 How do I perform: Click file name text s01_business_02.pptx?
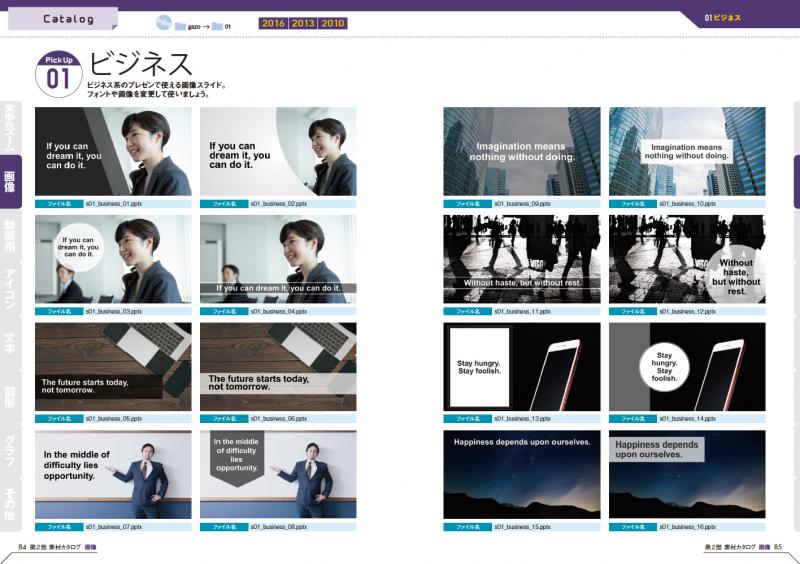click(279, 204)
